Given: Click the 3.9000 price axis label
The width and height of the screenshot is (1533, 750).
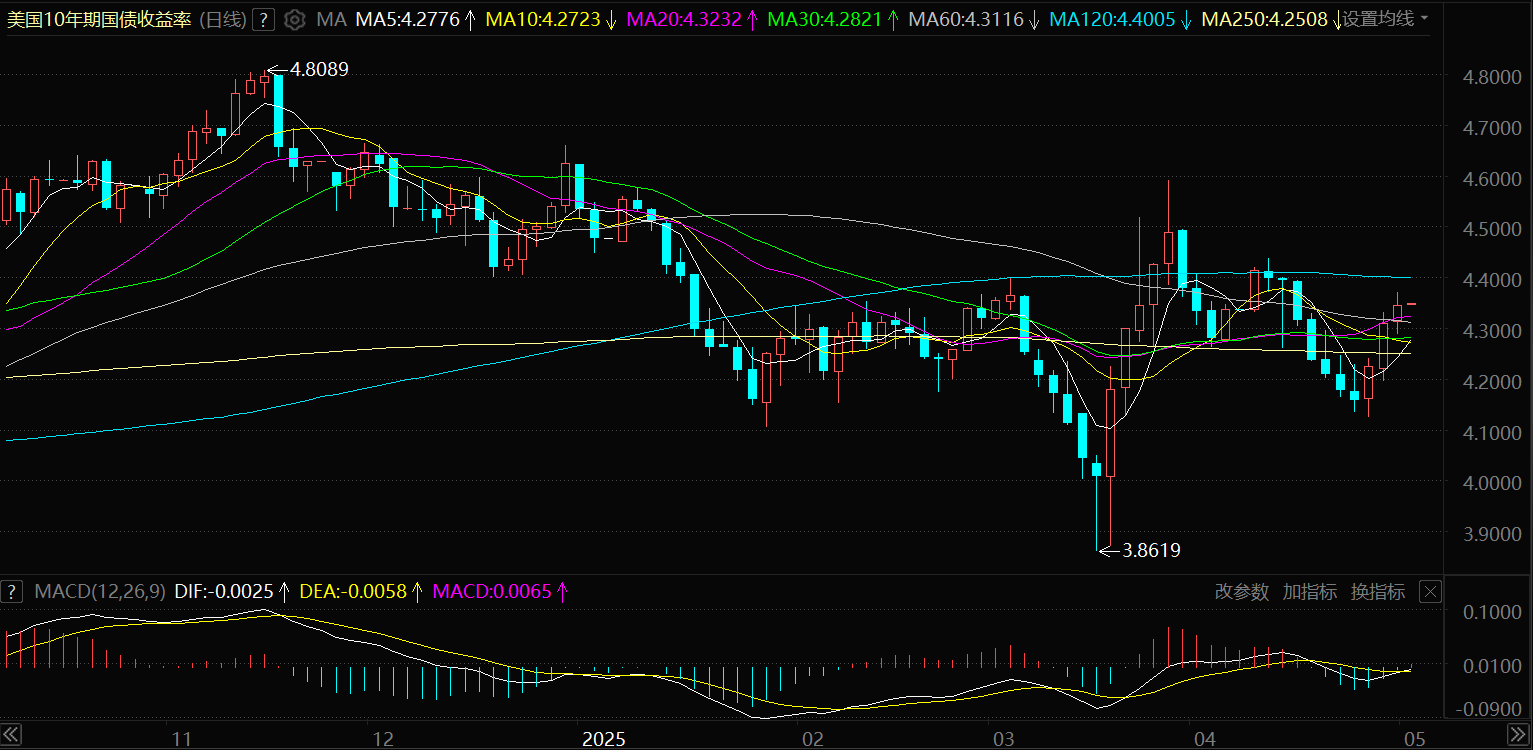Looking at the screenshot, I should coord(1490,534).
